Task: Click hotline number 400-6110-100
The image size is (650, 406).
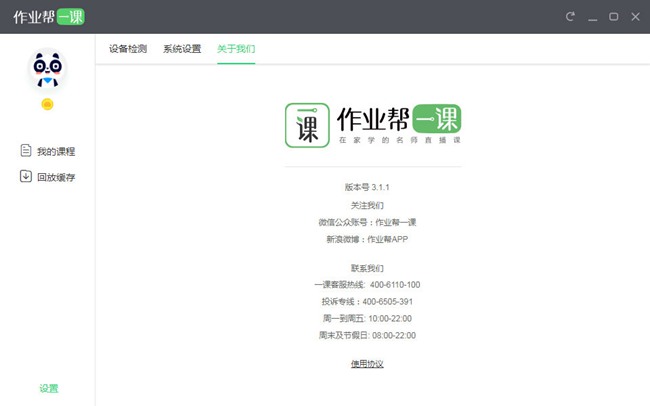Action: coord(395,285)
